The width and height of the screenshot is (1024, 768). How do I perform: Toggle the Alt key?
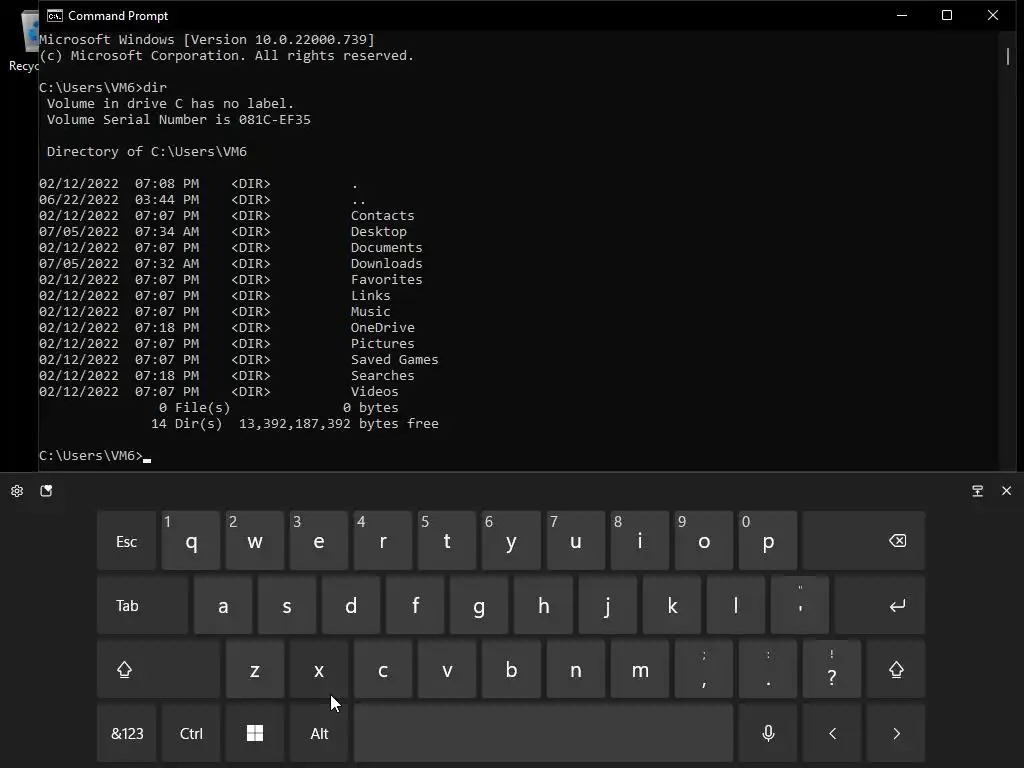(x=319, y=733)
